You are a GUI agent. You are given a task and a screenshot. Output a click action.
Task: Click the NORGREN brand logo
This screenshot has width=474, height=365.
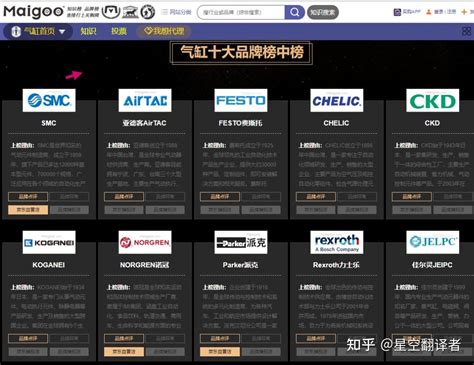[x=145, y=242]
